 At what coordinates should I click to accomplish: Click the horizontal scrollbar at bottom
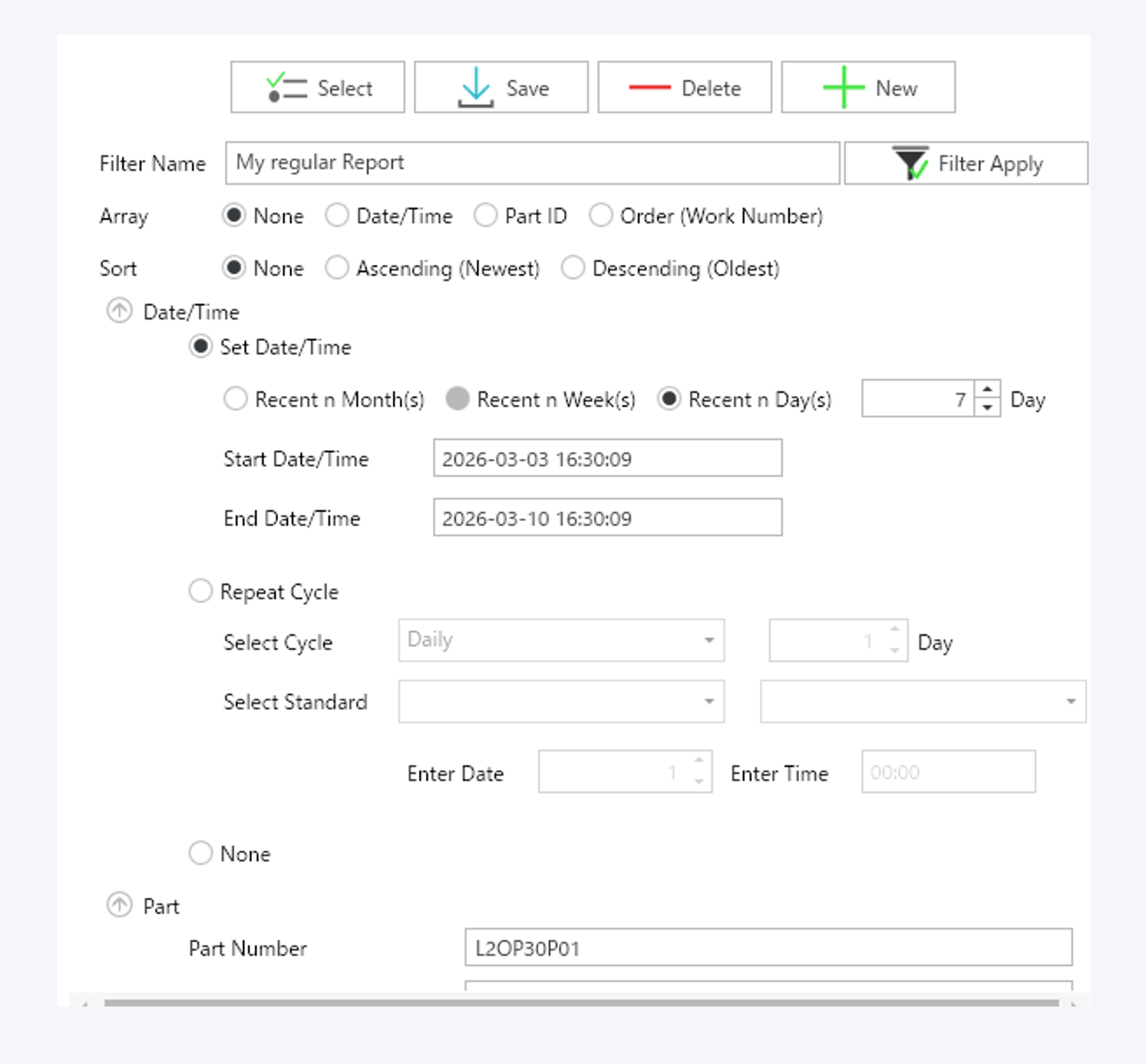580,1003
